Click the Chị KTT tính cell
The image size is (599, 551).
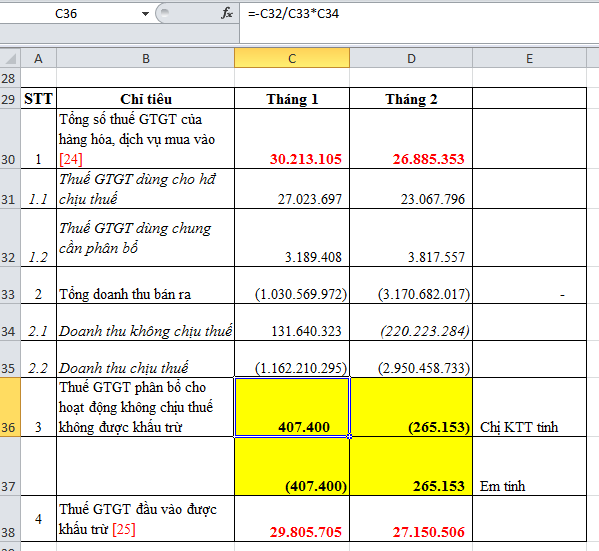pyautogui.click(x=529, y=407)
